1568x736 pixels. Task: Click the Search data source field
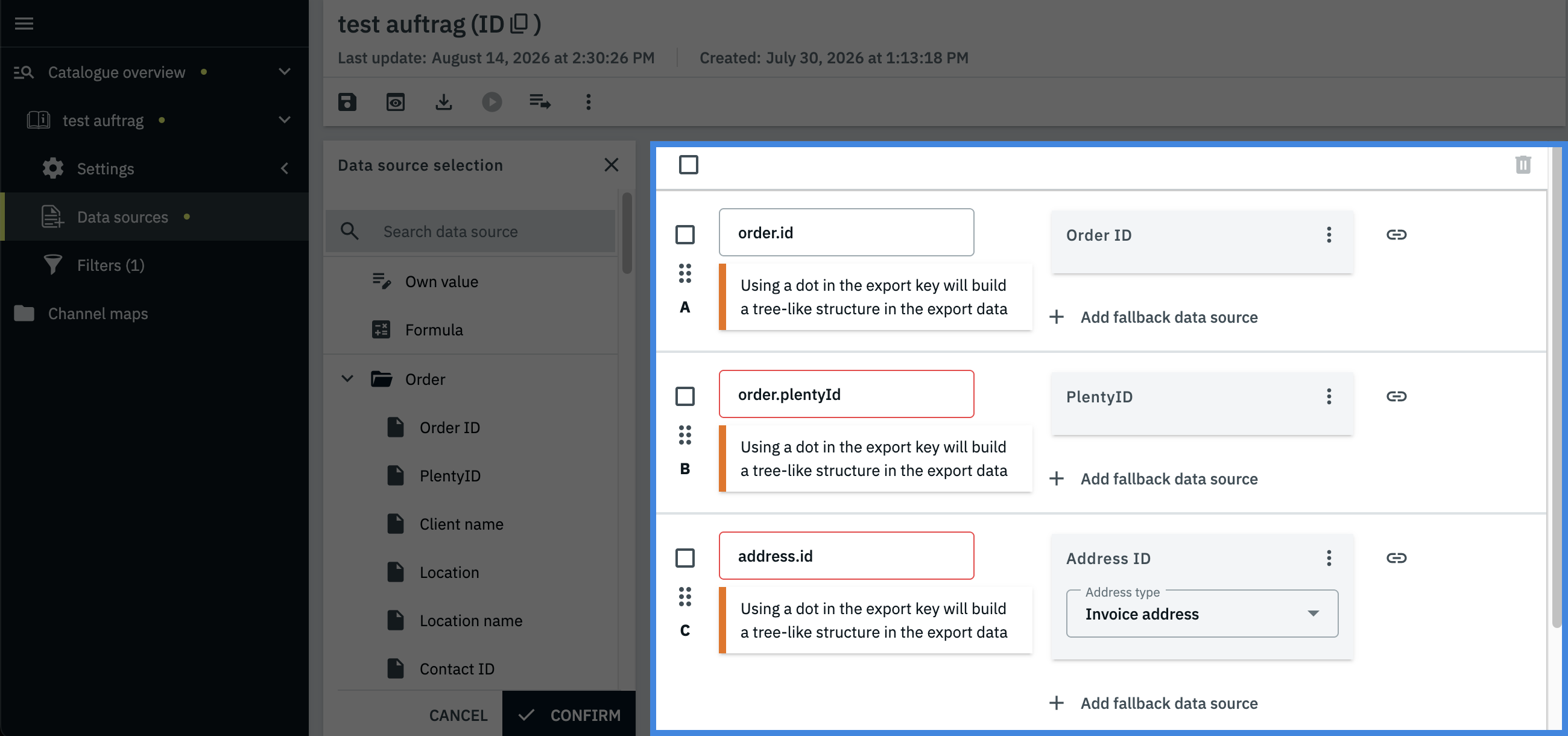click(470, 231)
